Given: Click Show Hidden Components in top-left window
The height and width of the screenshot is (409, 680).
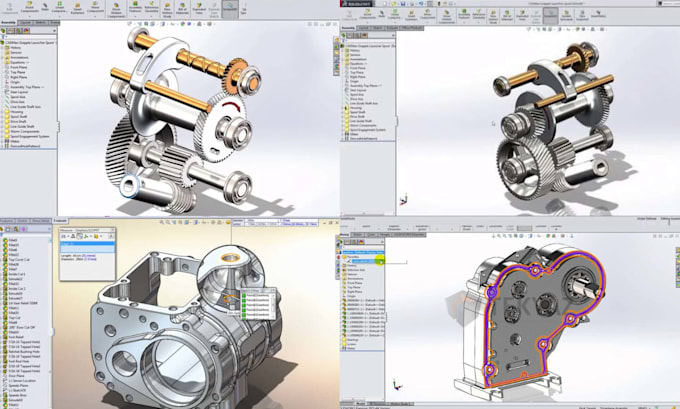Looking at the screenshot, I should pyautogui.click(x=116, y=10).
